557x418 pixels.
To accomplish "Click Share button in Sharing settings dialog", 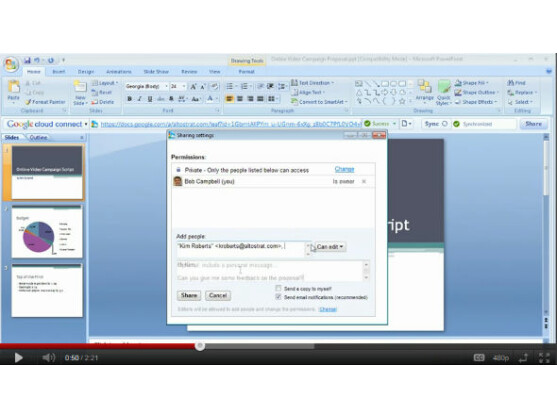I will point(189,295).
